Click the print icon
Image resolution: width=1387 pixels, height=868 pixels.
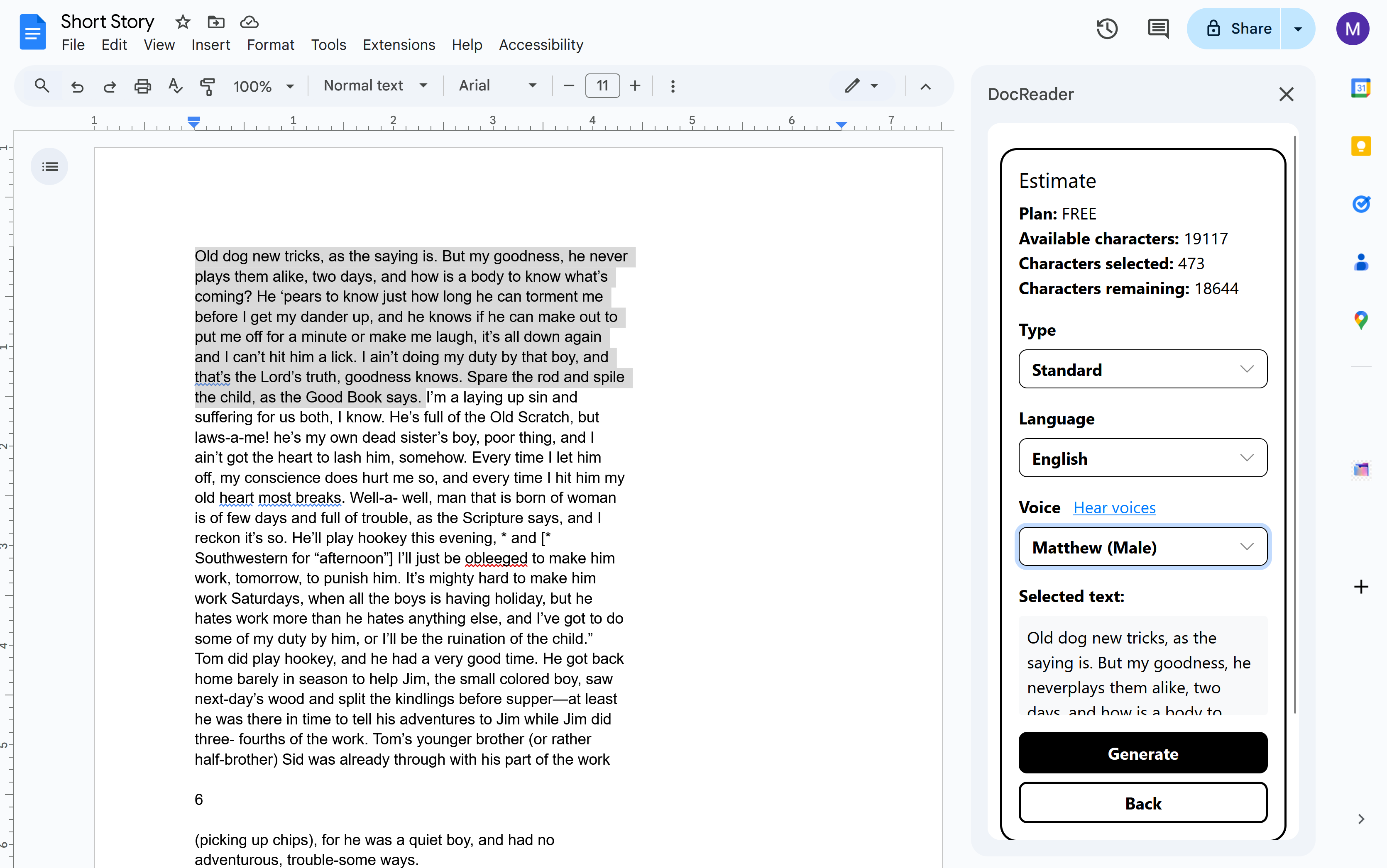point(142,86)
